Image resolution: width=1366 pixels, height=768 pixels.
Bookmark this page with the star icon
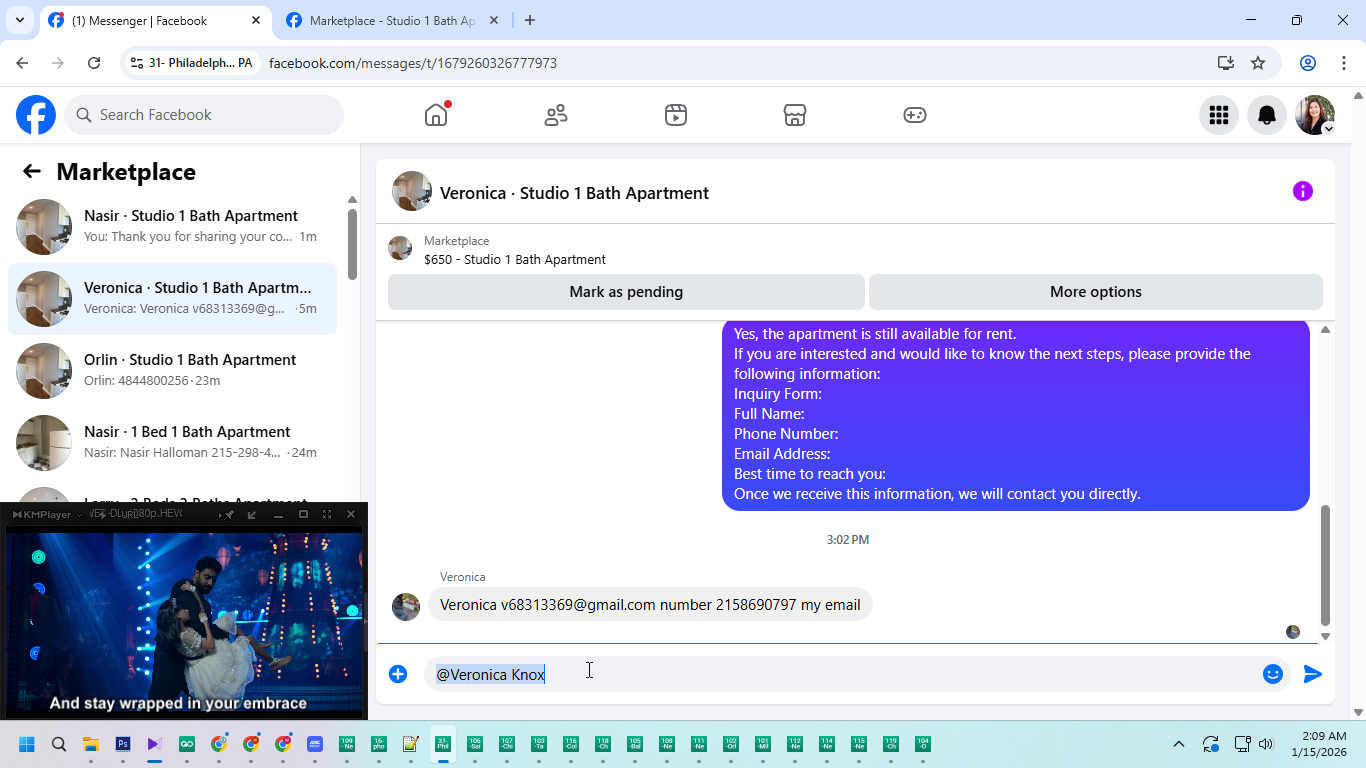pos(1258,63)
